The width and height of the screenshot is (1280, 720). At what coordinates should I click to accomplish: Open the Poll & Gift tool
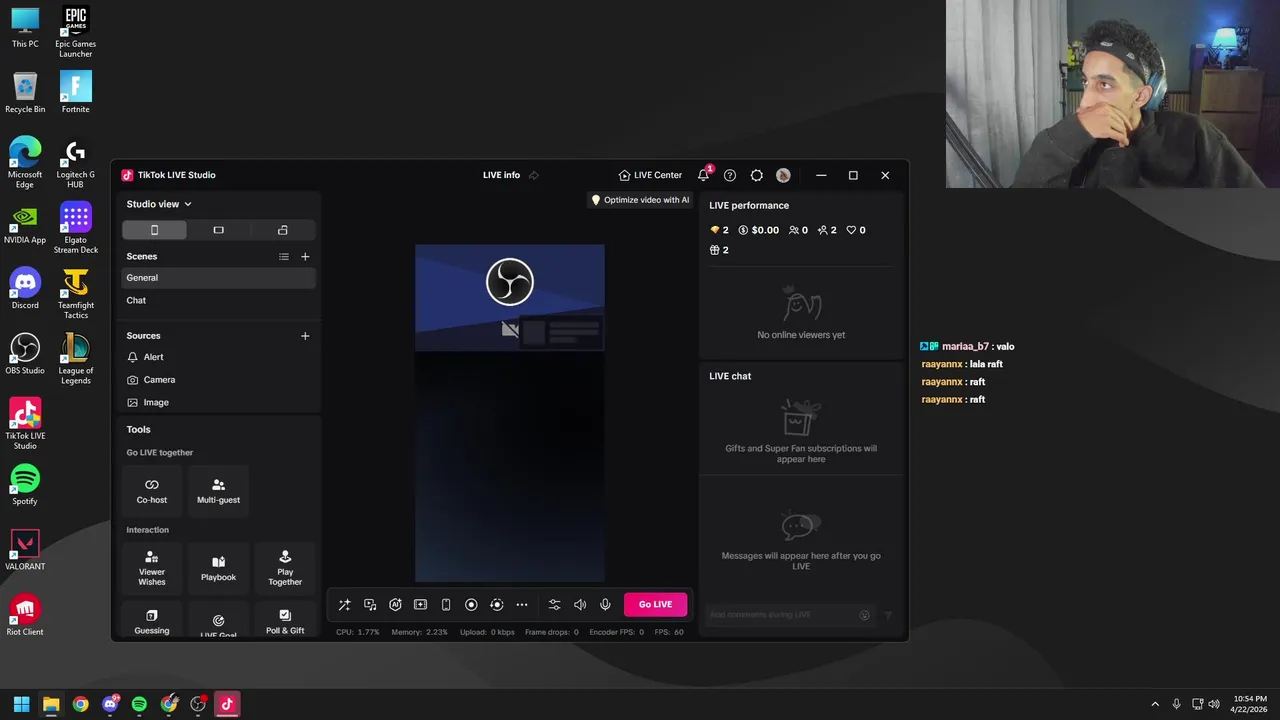(x=285, y=621)
